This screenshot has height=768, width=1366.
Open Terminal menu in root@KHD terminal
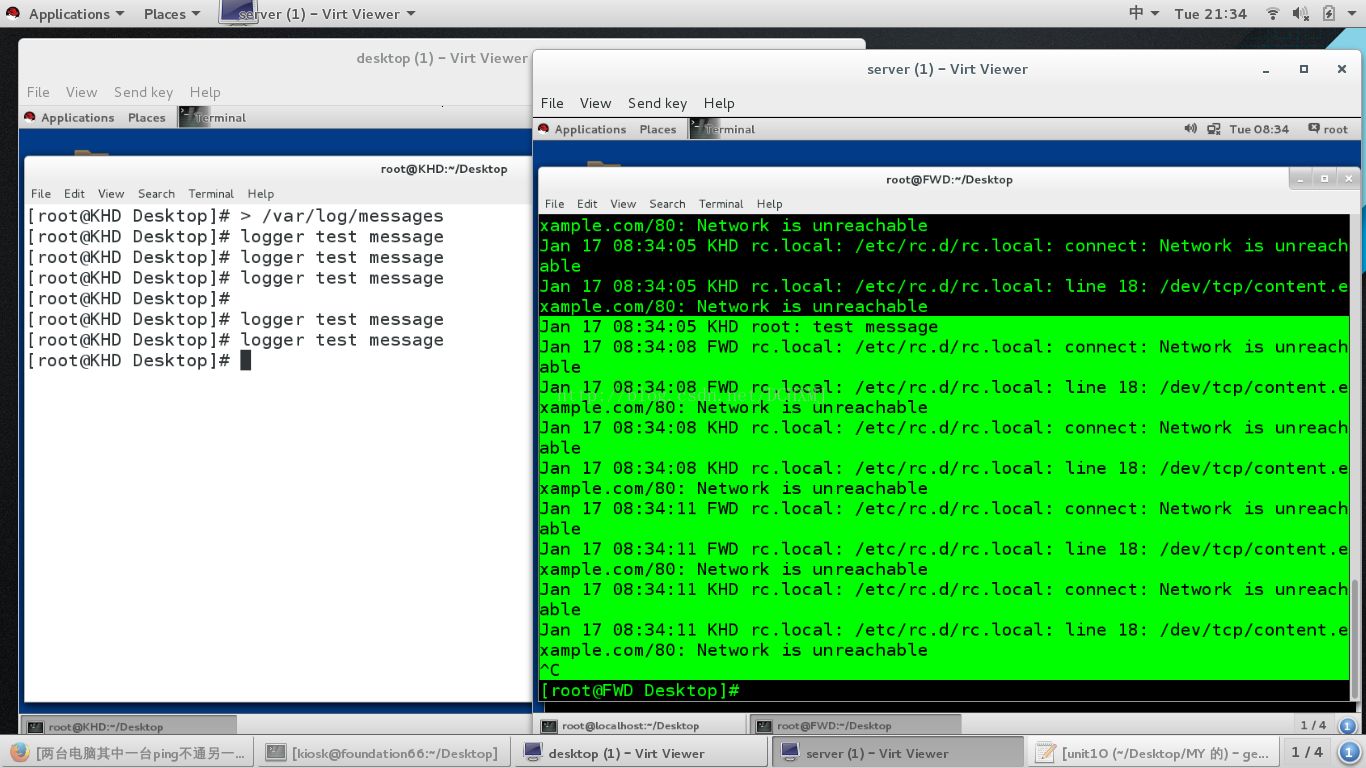pos(211,194)
